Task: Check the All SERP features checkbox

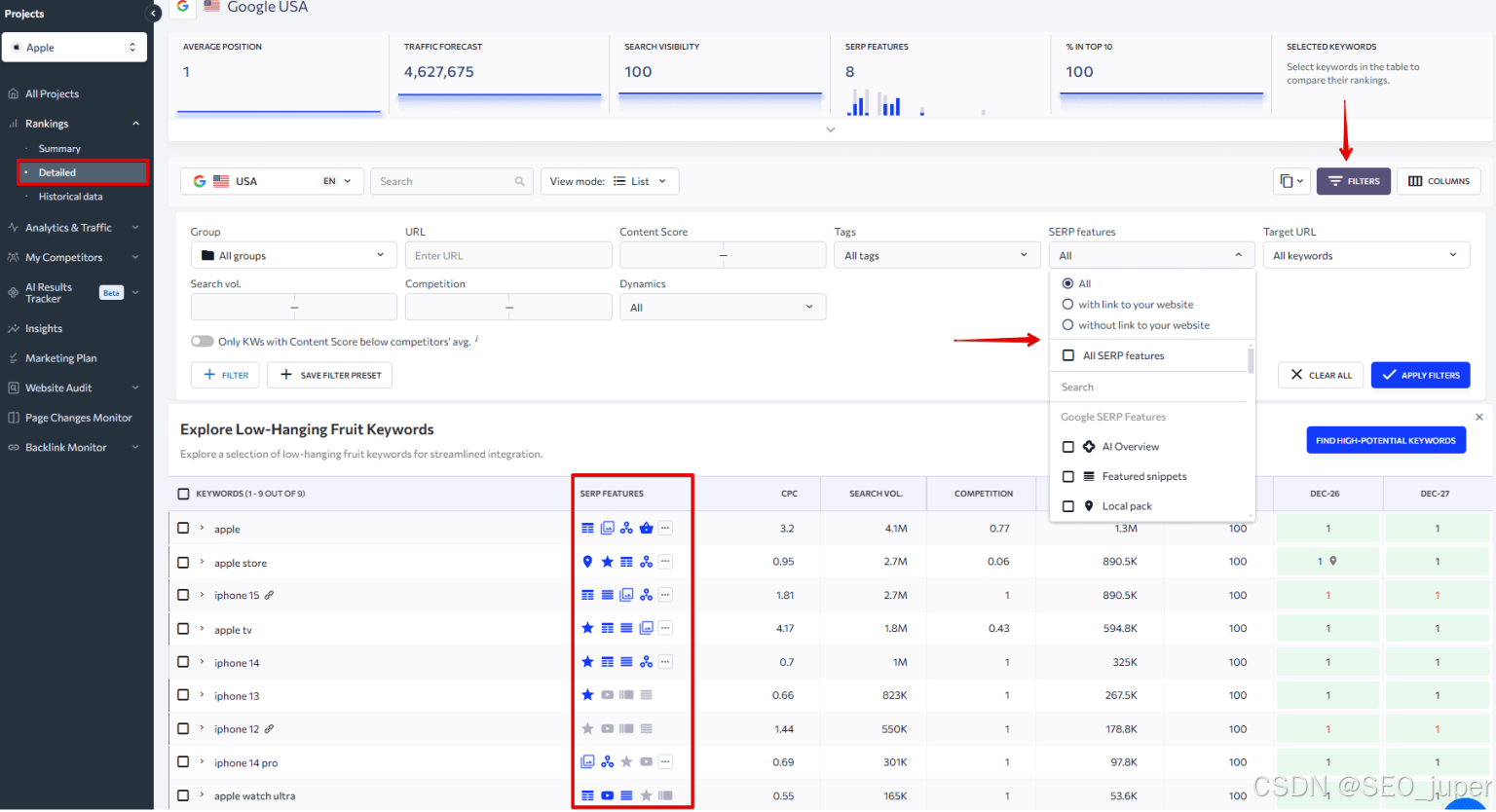Action: [x=1068, y=355]
